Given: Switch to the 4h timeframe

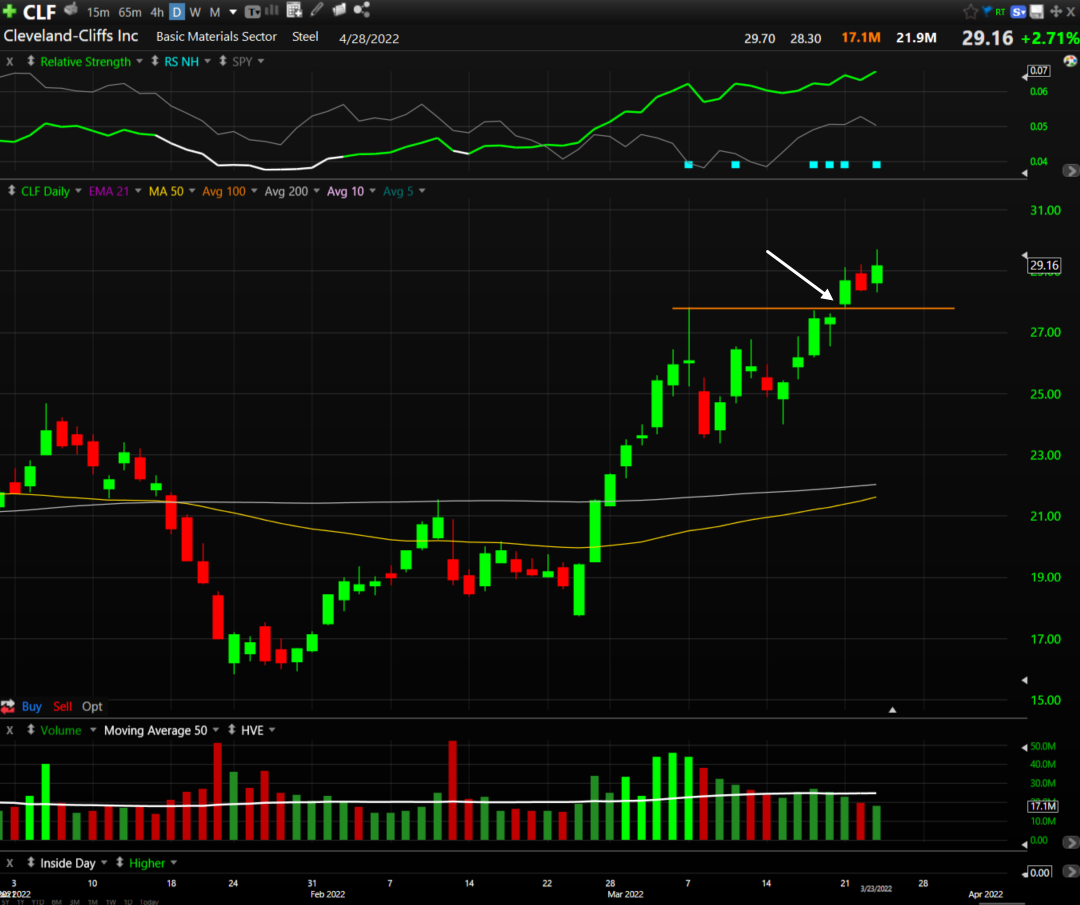Looking at the screenshot, I should 157,12.
